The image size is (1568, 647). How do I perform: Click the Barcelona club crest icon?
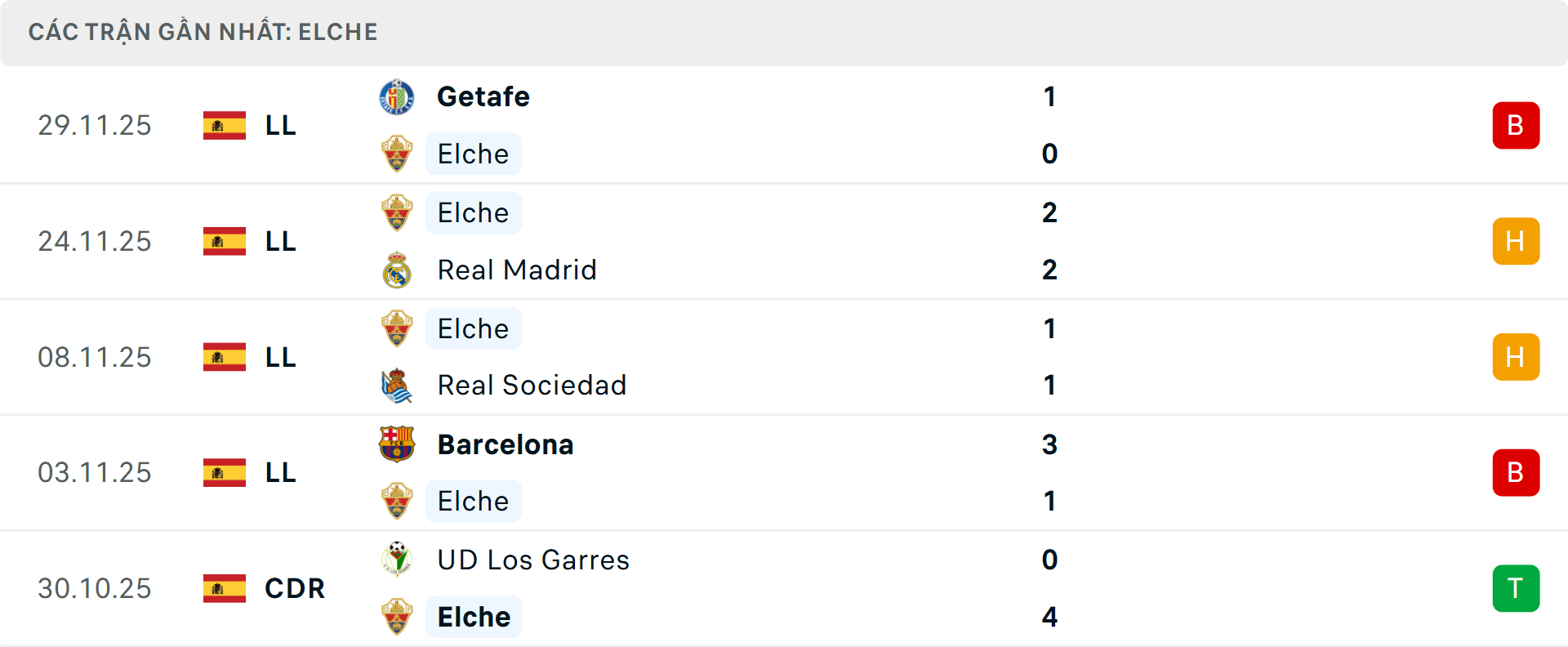point(397,444)
